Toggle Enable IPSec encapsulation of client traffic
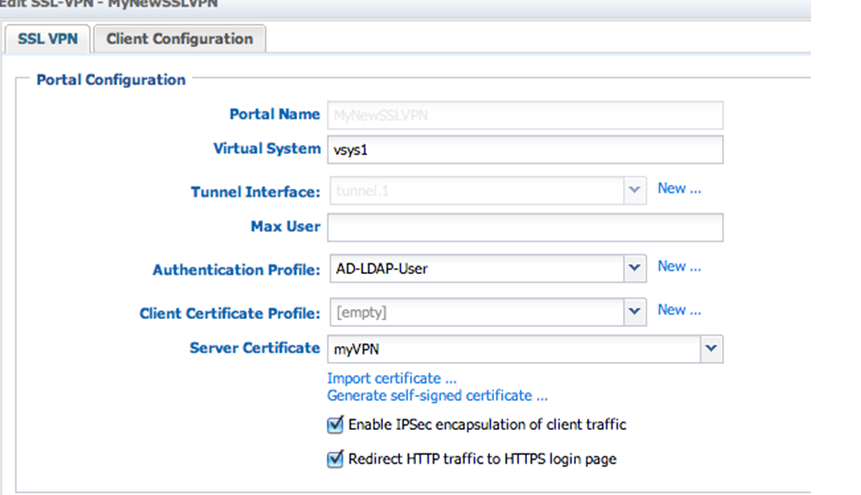861x495 pixels. coord(335,425)
